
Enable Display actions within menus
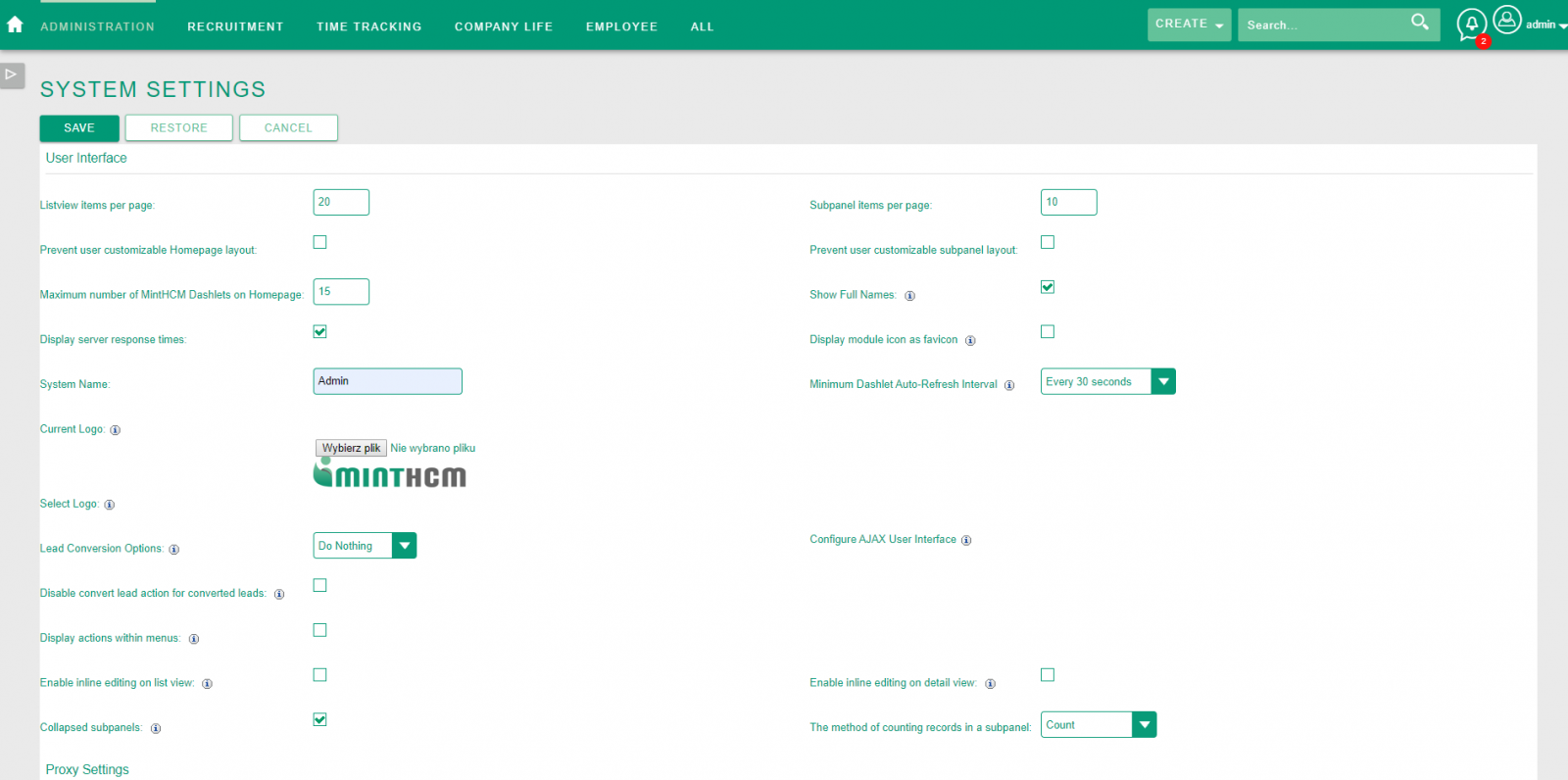(x=319, y=630)
